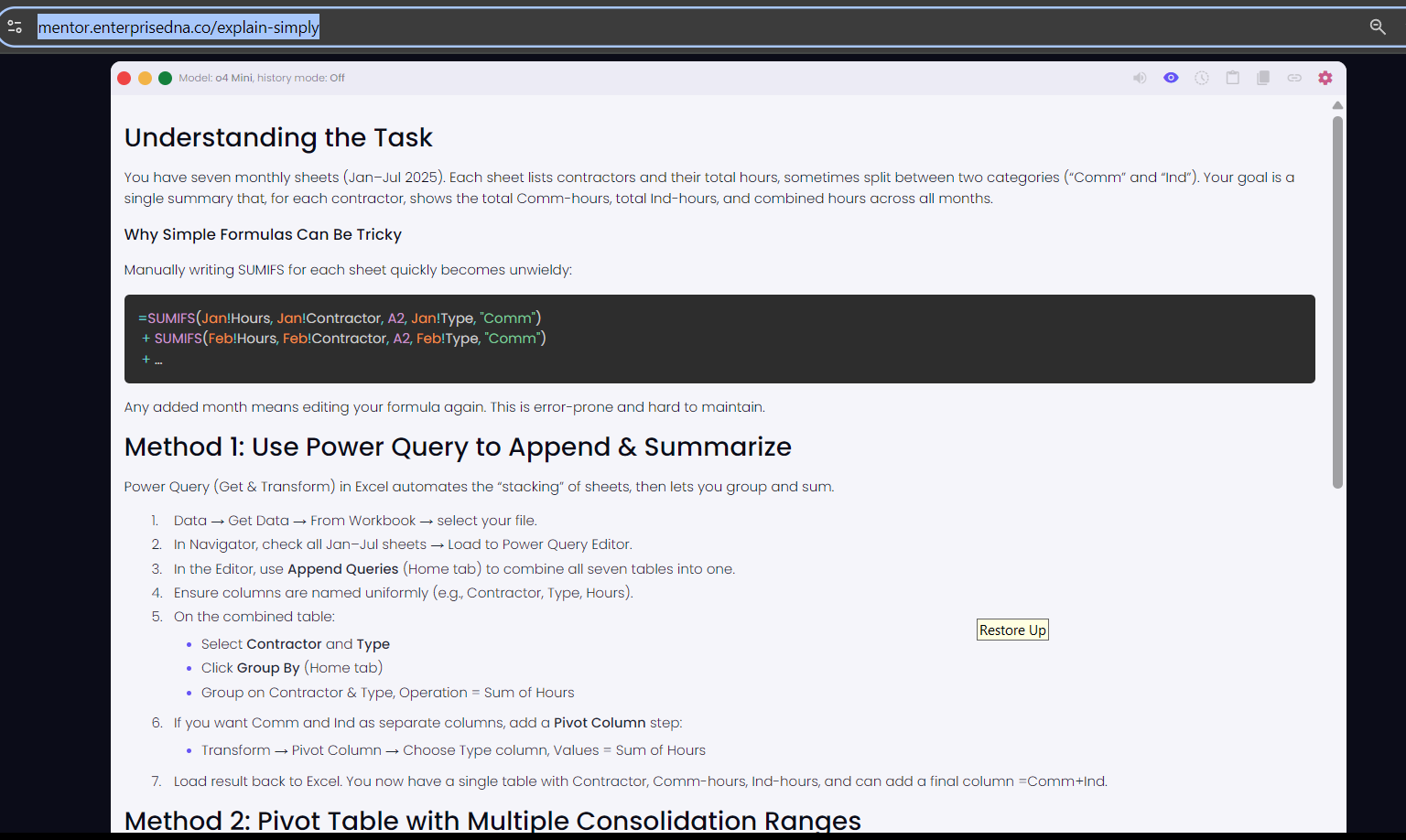Duplicate content using the copy pages icon
Screen dimensions: 1406x840
[1264, 78]
